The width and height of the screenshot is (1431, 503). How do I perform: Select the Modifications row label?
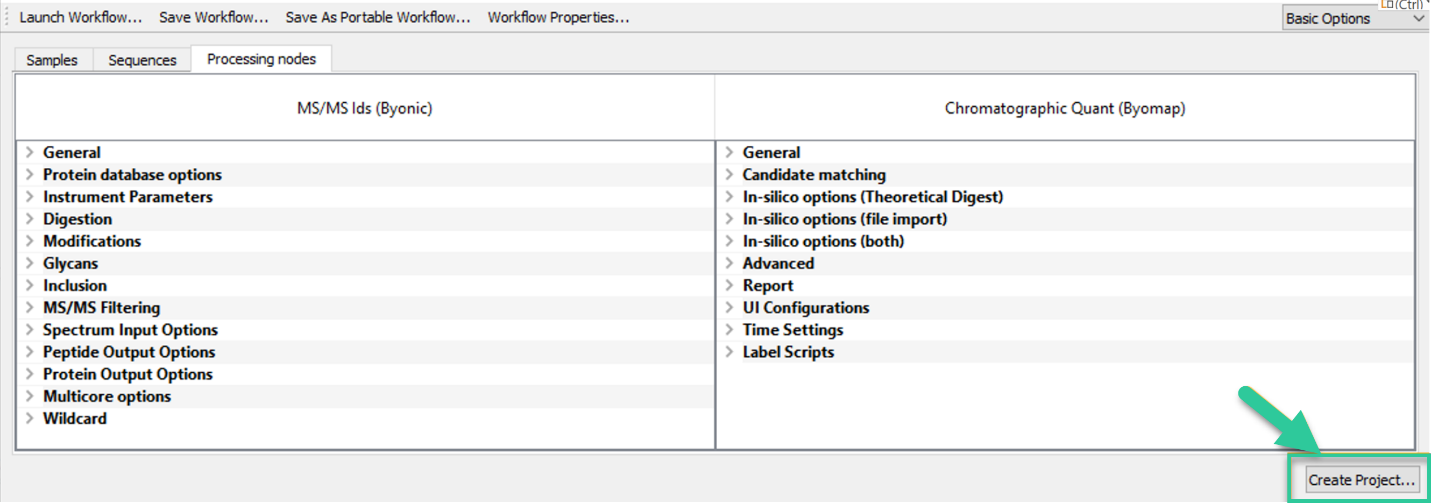(x=92, y=241)
